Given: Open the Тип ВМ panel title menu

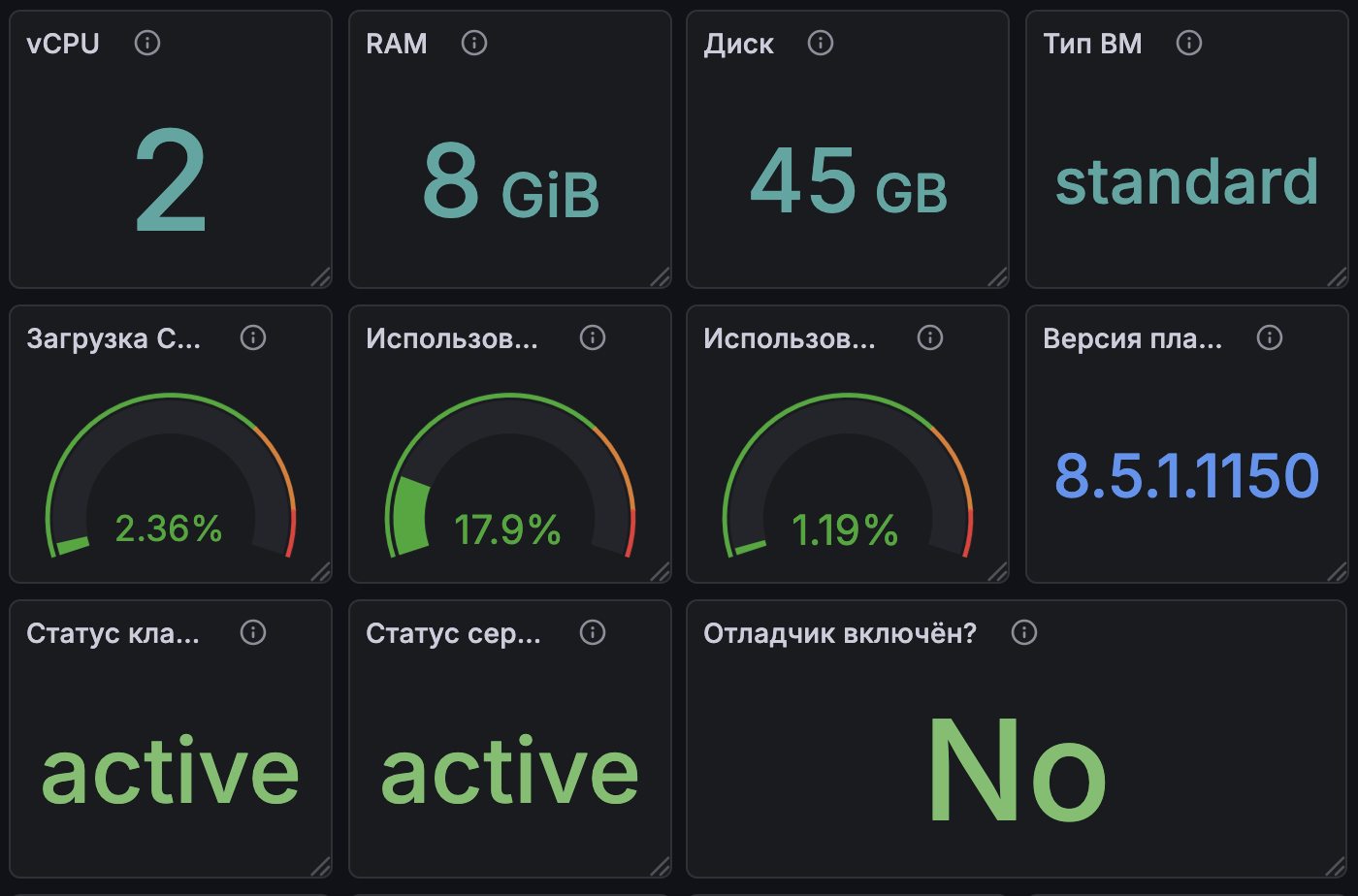Looking at the screenshot, I should coord(1092,44).
